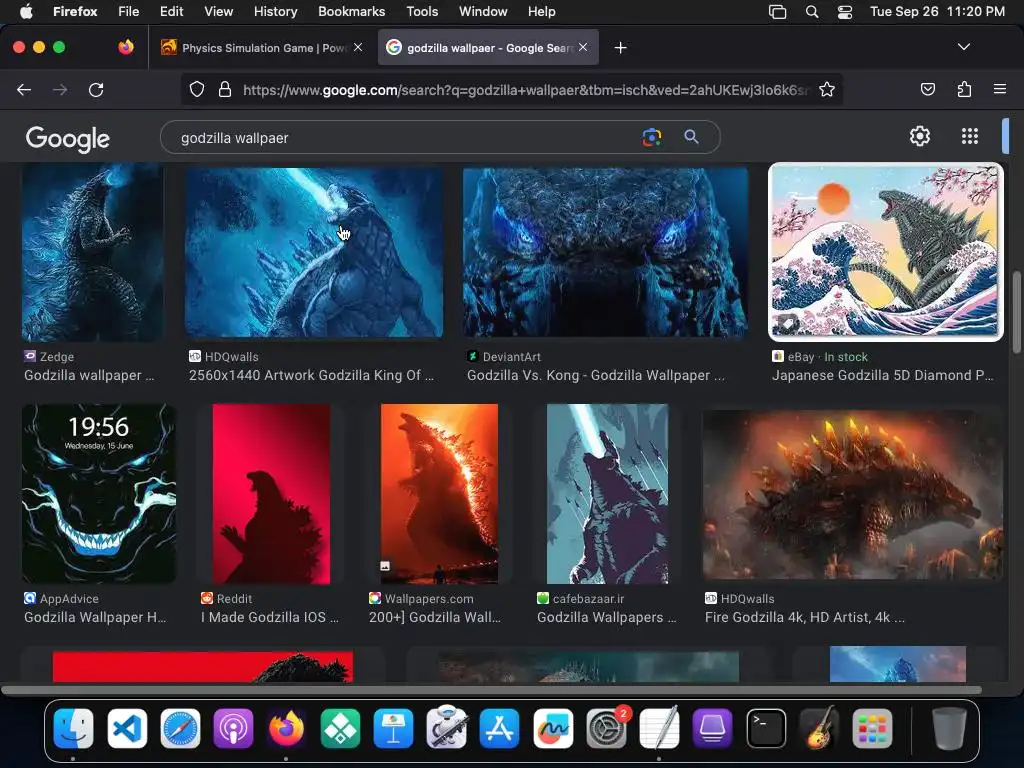
Task: Select the Fire Godzilla 4k thumbnail
Action: pyautogui.click(x=852, y=494)
